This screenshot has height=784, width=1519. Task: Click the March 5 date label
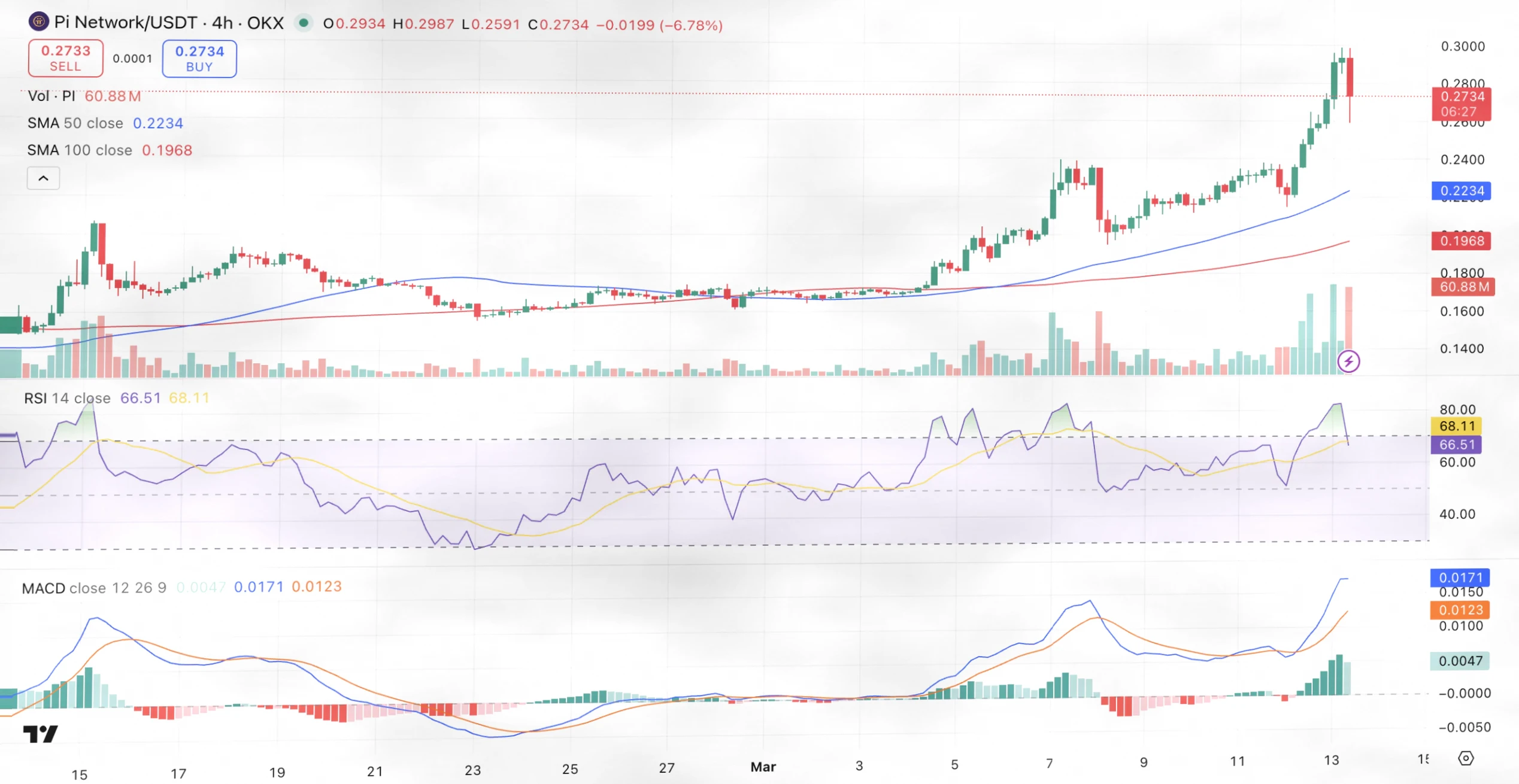point(955,764)
